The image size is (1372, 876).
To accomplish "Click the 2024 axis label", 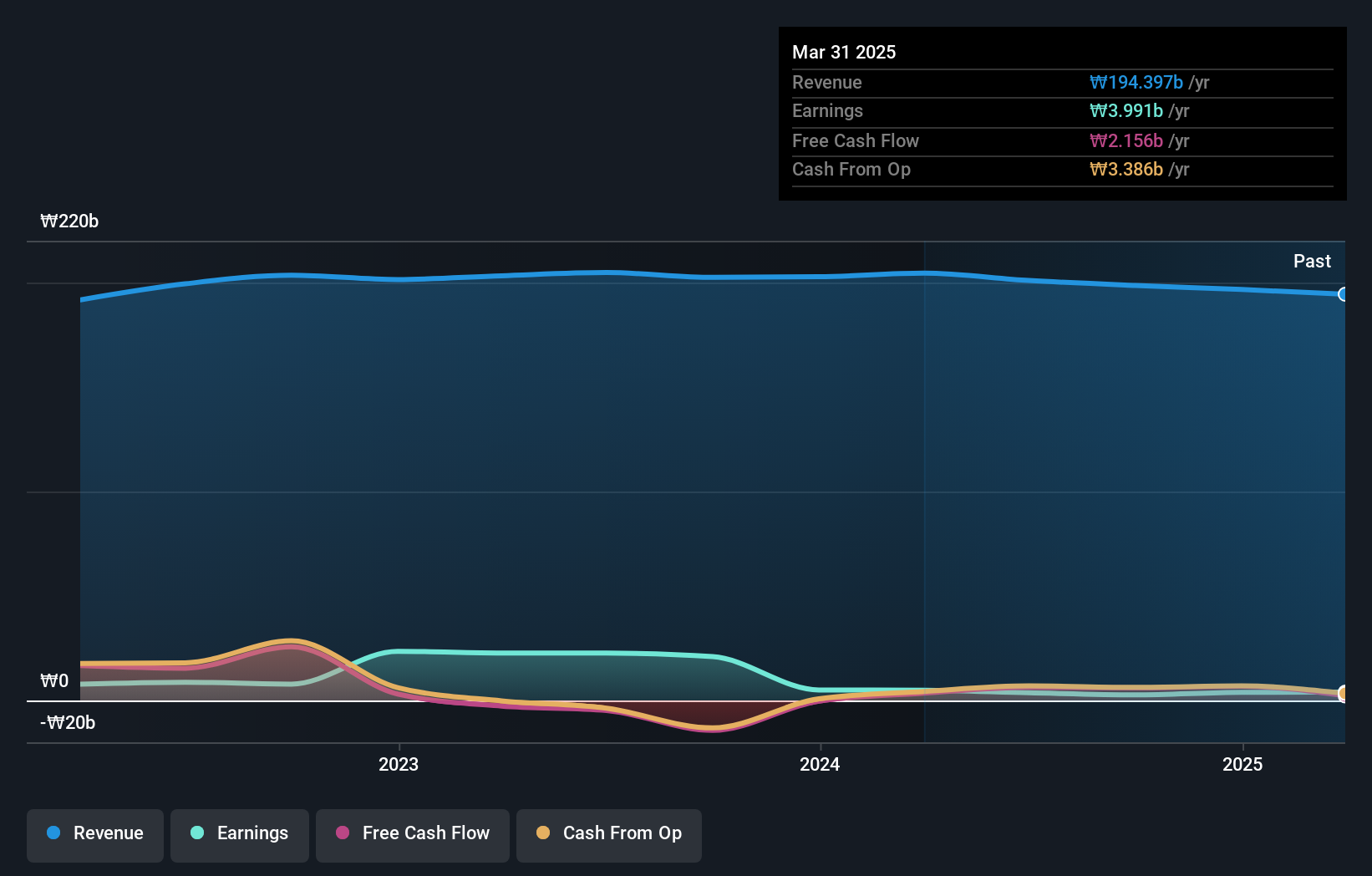I will 820,764.
